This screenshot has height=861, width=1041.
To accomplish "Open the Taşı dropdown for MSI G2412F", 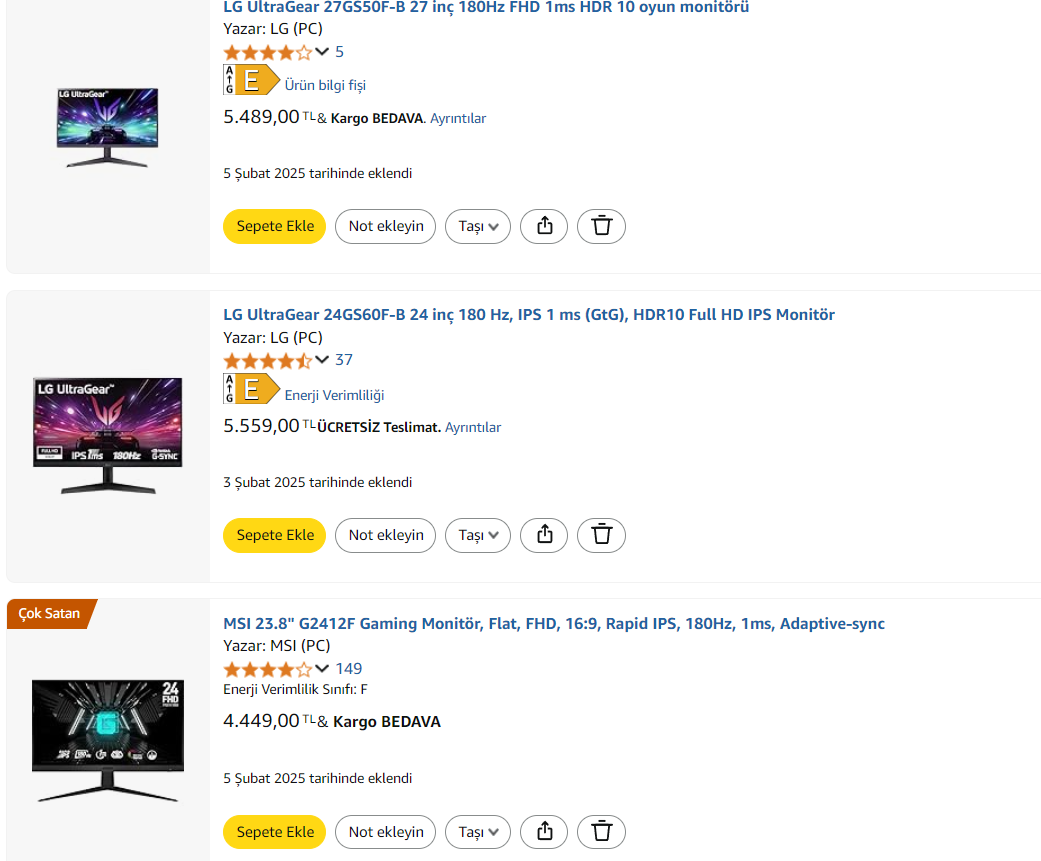I will click(x=477, y=832).
